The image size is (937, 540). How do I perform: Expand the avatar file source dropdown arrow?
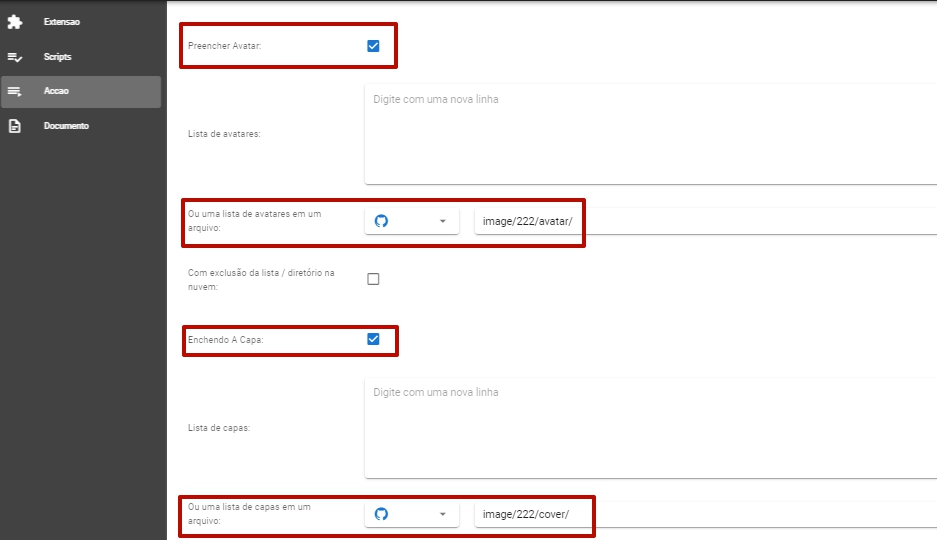pos(443,221)
